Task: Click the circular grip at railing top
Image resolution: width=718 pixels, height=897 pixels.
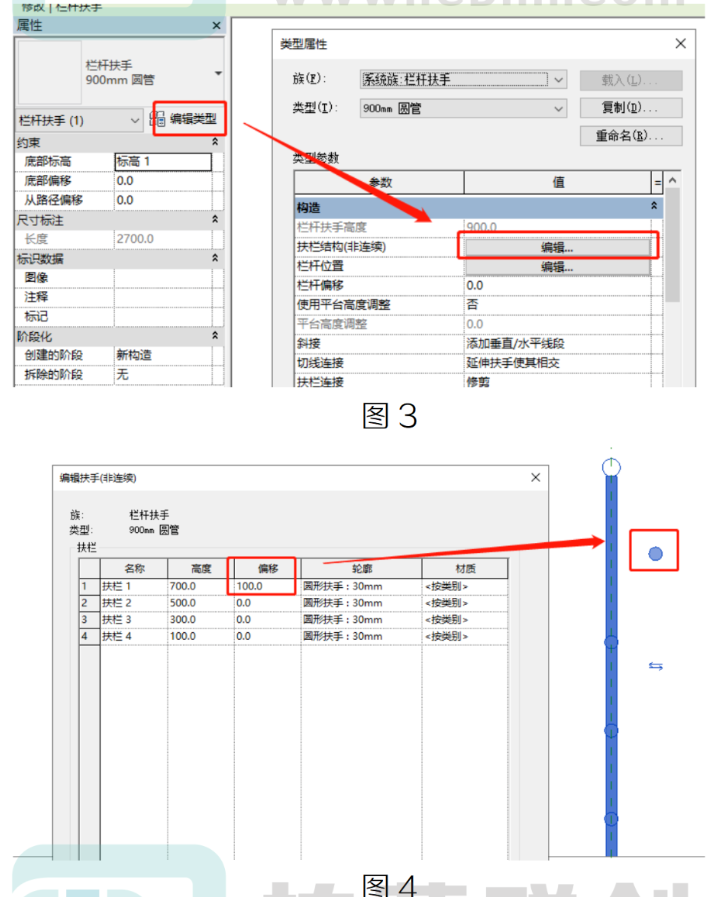Action: [x=611, y=467]
